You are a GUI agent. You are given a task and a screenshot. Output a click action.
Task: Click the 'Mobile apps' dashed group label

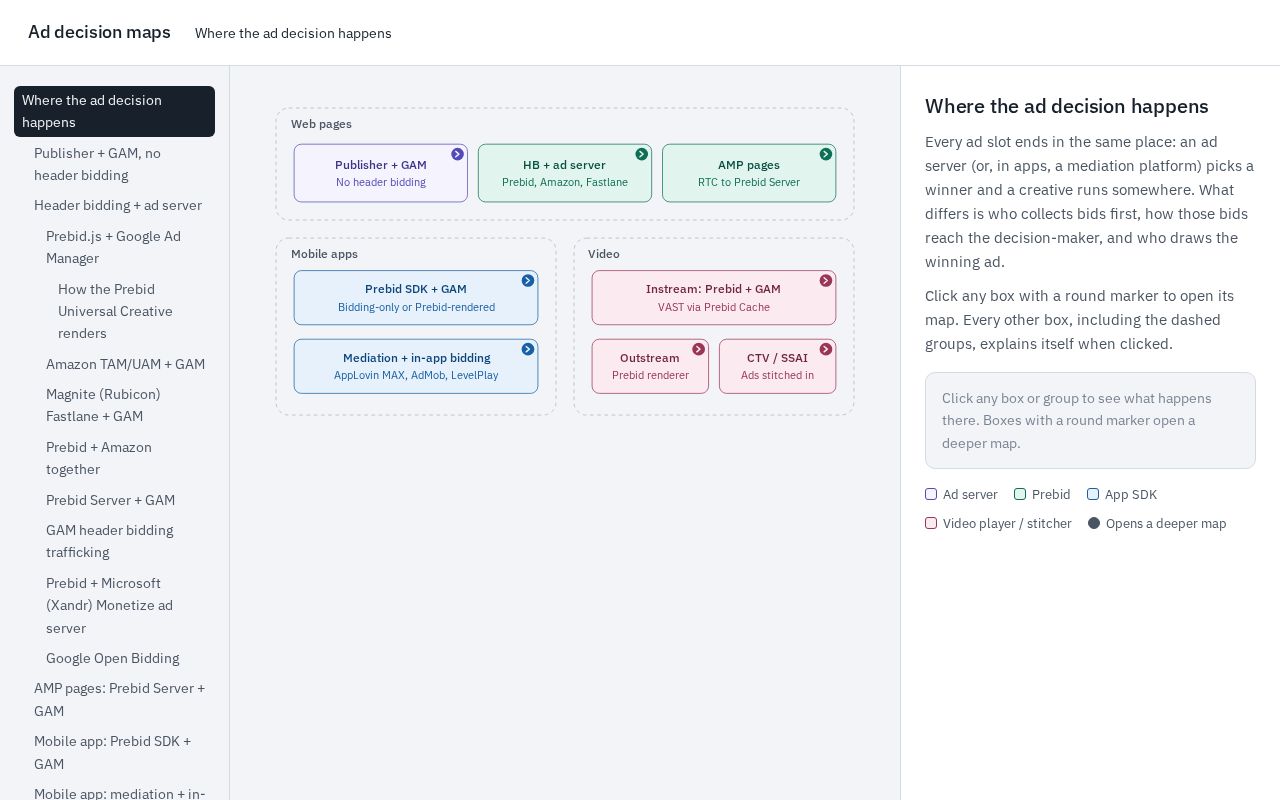pos(324,254)
